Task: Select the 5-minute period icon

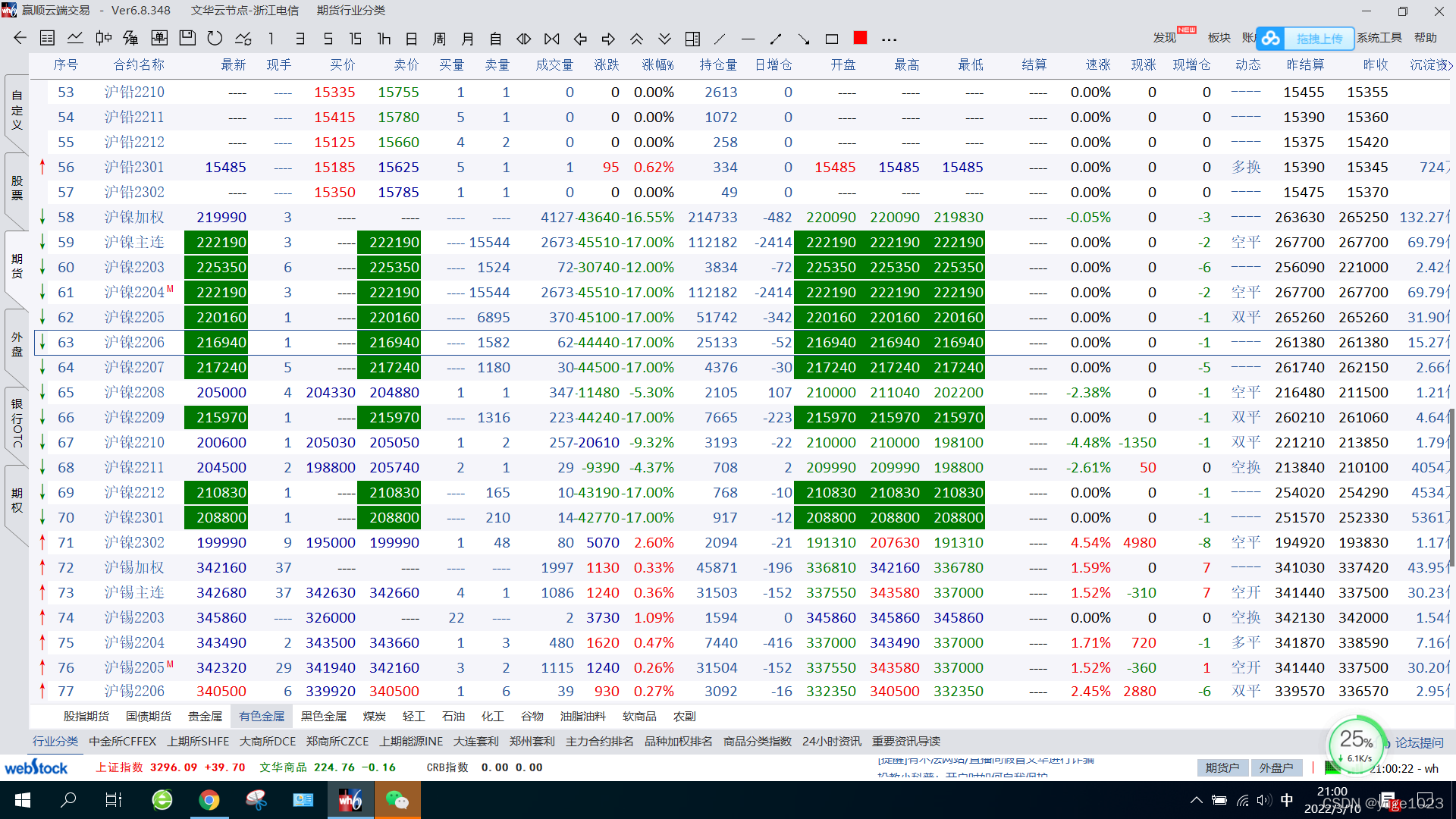Action: [328, 38]
